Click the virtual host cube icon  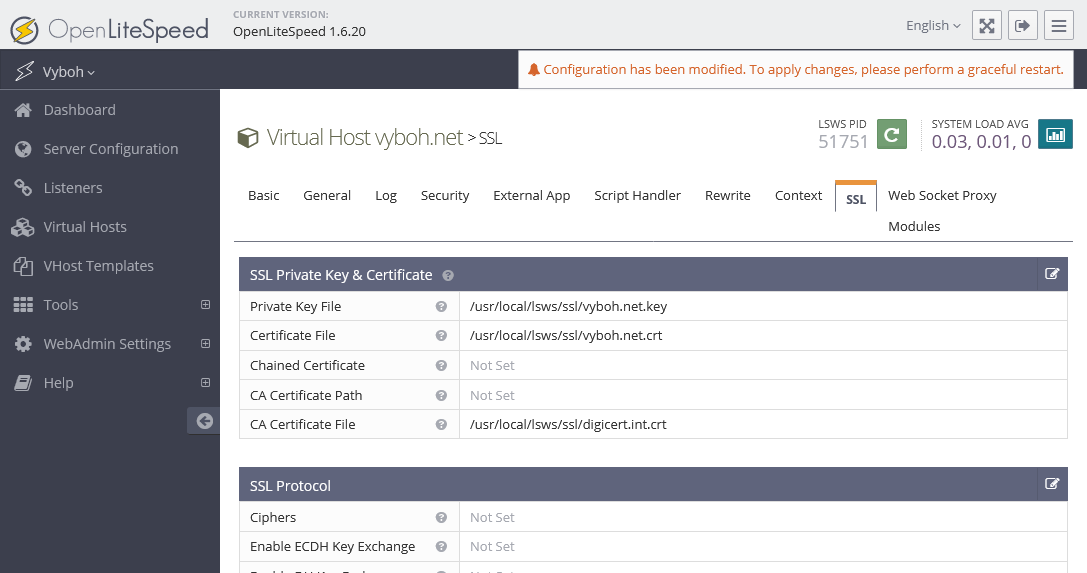247,138
